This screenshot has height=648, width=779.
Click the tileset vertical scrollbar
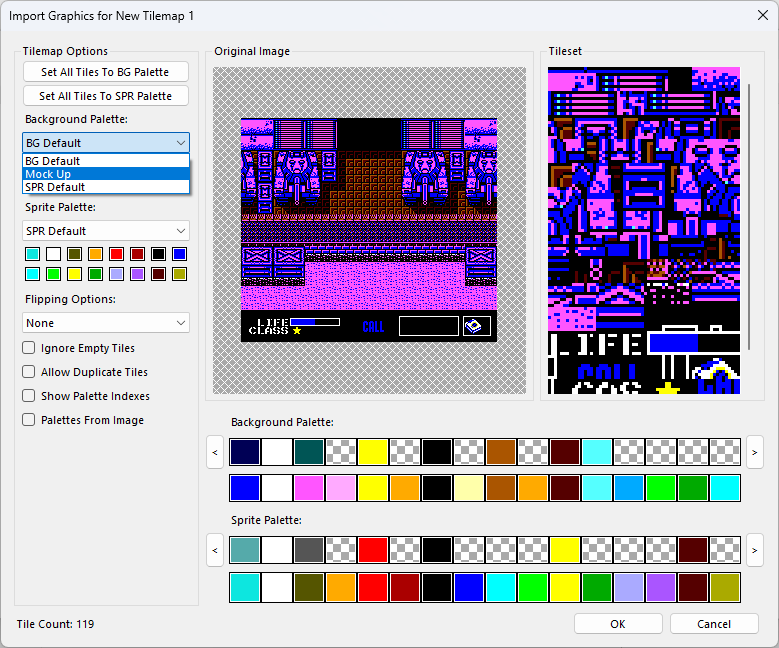pyautogui.click(x=749, y=217)
